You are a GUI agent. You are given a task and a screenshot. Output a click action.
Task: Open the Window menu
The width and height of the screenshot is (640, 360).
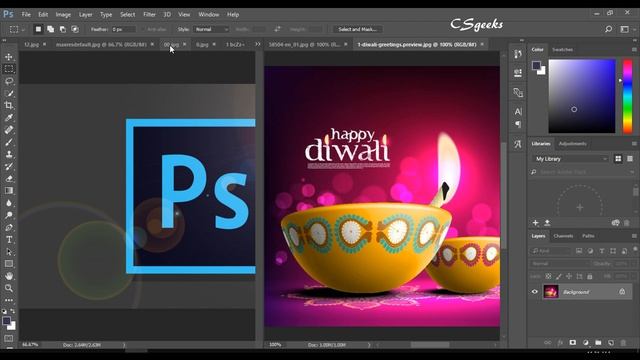click(209, 14)
